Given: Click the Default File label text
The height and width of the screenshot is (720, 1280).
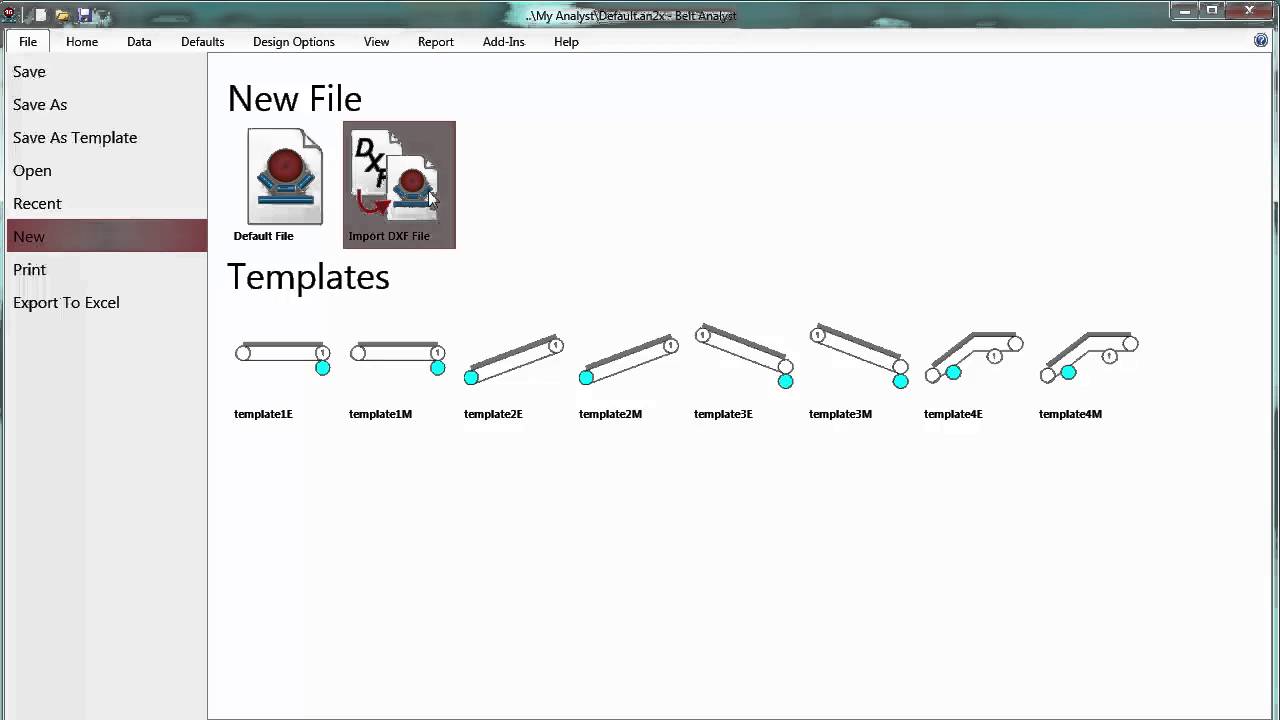Looking at the screenshot, I should 263,236.
